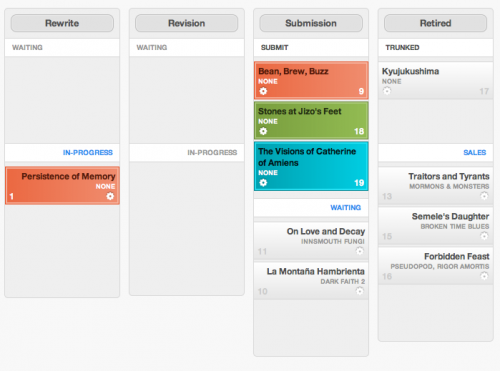The image size is (500, 371).
Task: Click gear icon on Stones at Jizo's Feet
Action: (263, 131)
